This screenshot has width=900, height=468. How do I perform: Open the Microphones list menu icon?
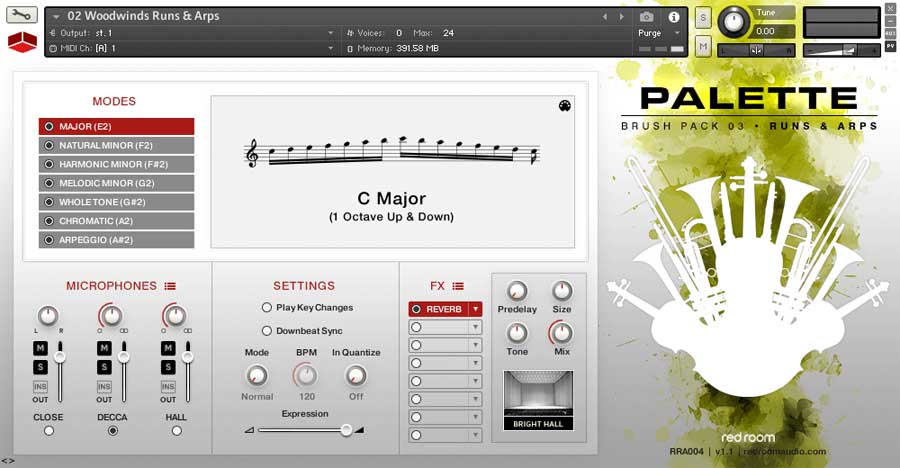coord(170,286)
